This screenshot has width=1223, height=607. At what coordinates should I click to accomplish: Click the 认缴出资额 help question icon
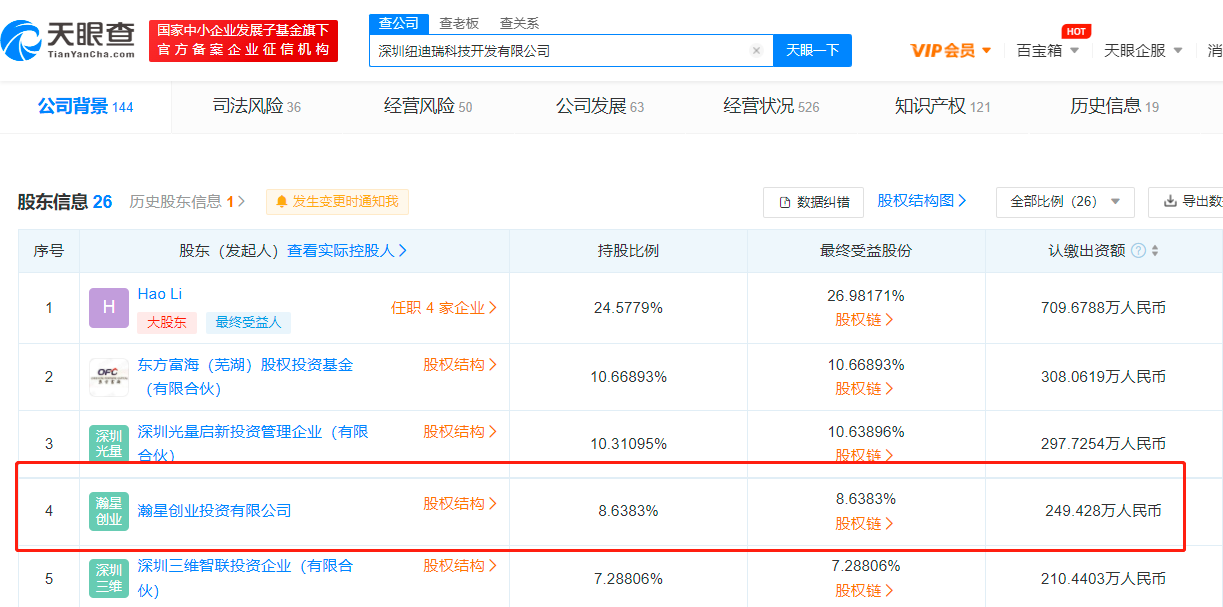1138,251
